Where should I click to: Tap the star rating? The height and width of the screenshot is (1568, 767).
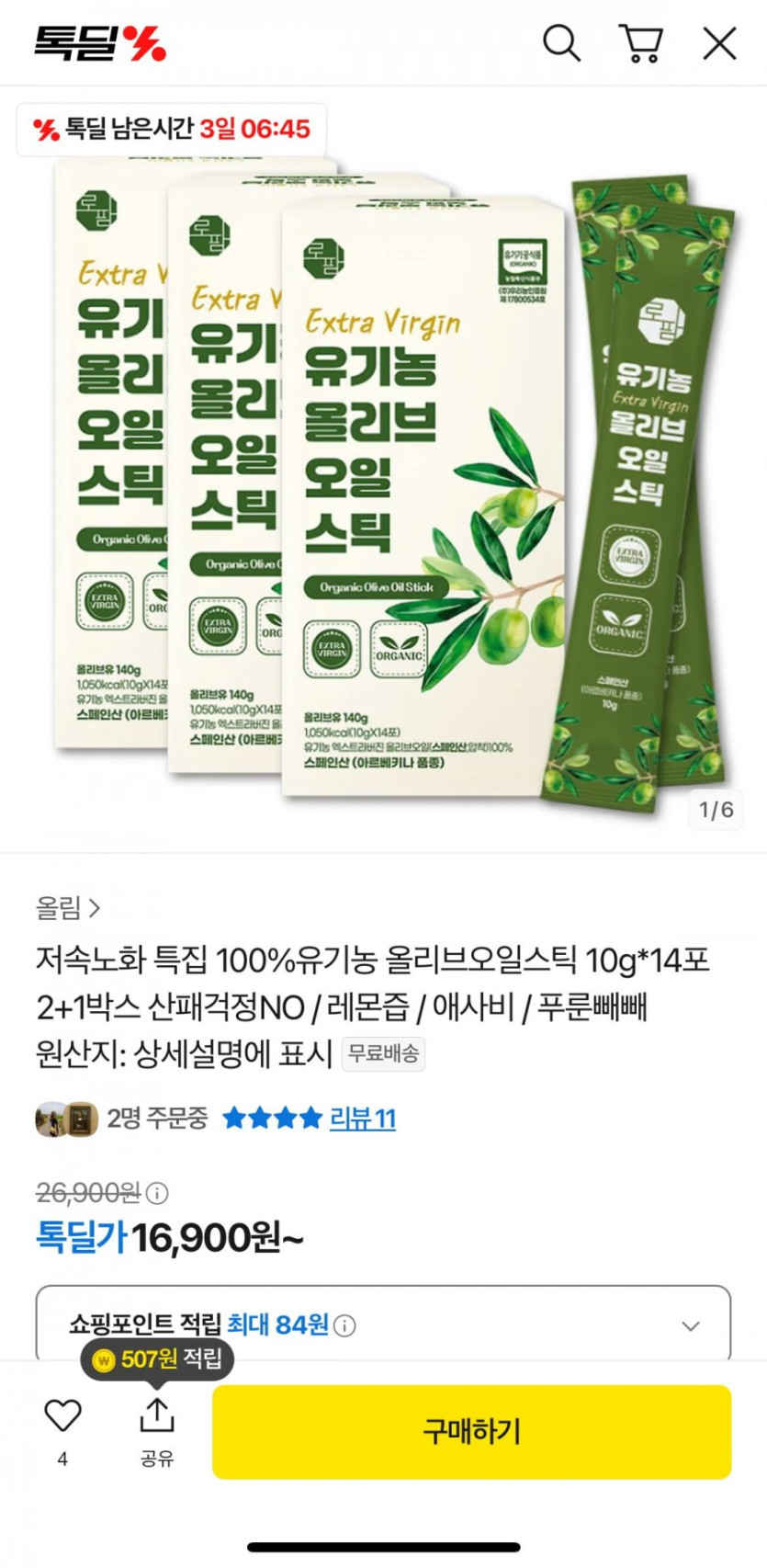(272, 1119)
